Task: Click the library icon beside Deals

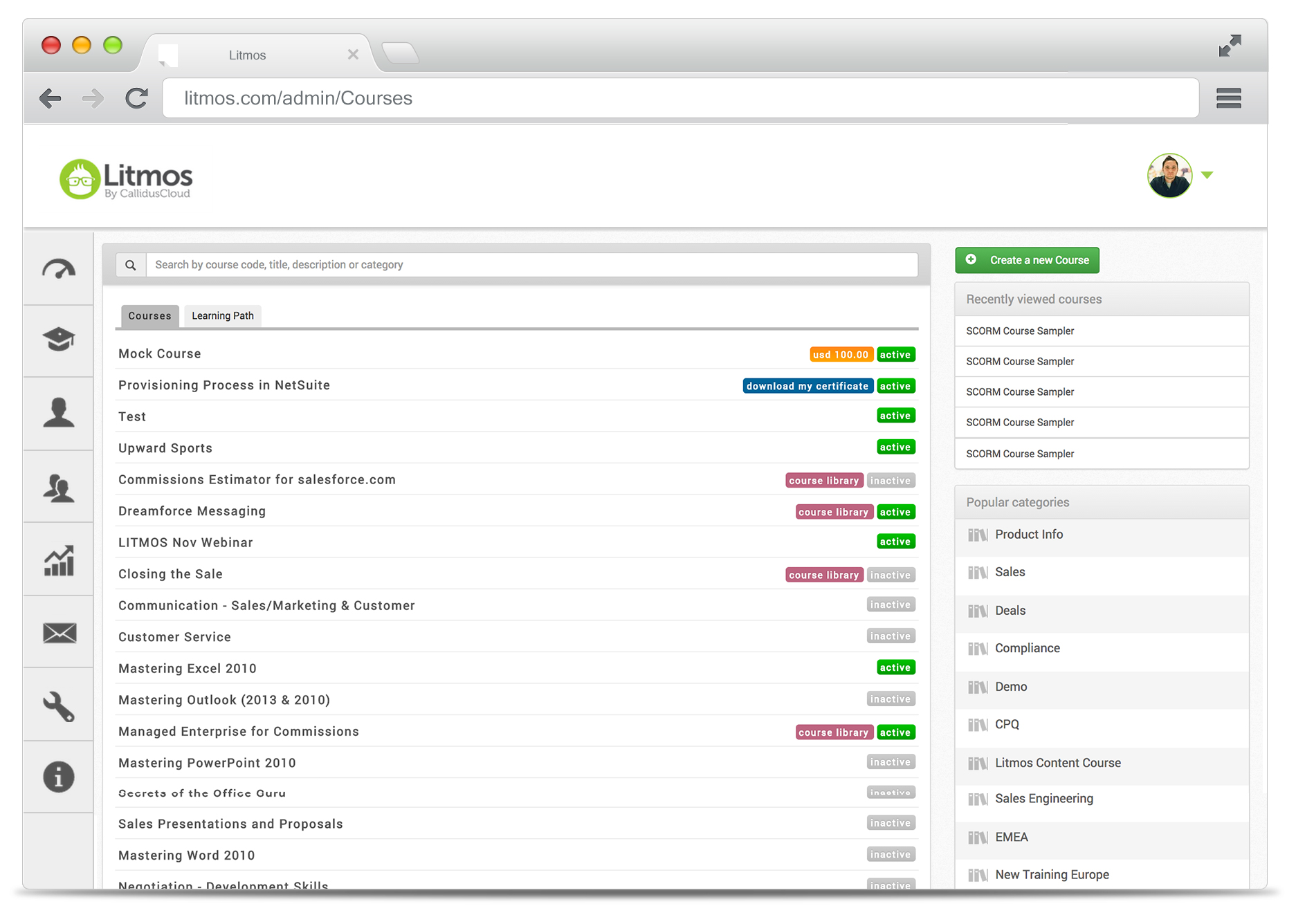Action: [x=978, y=611]
